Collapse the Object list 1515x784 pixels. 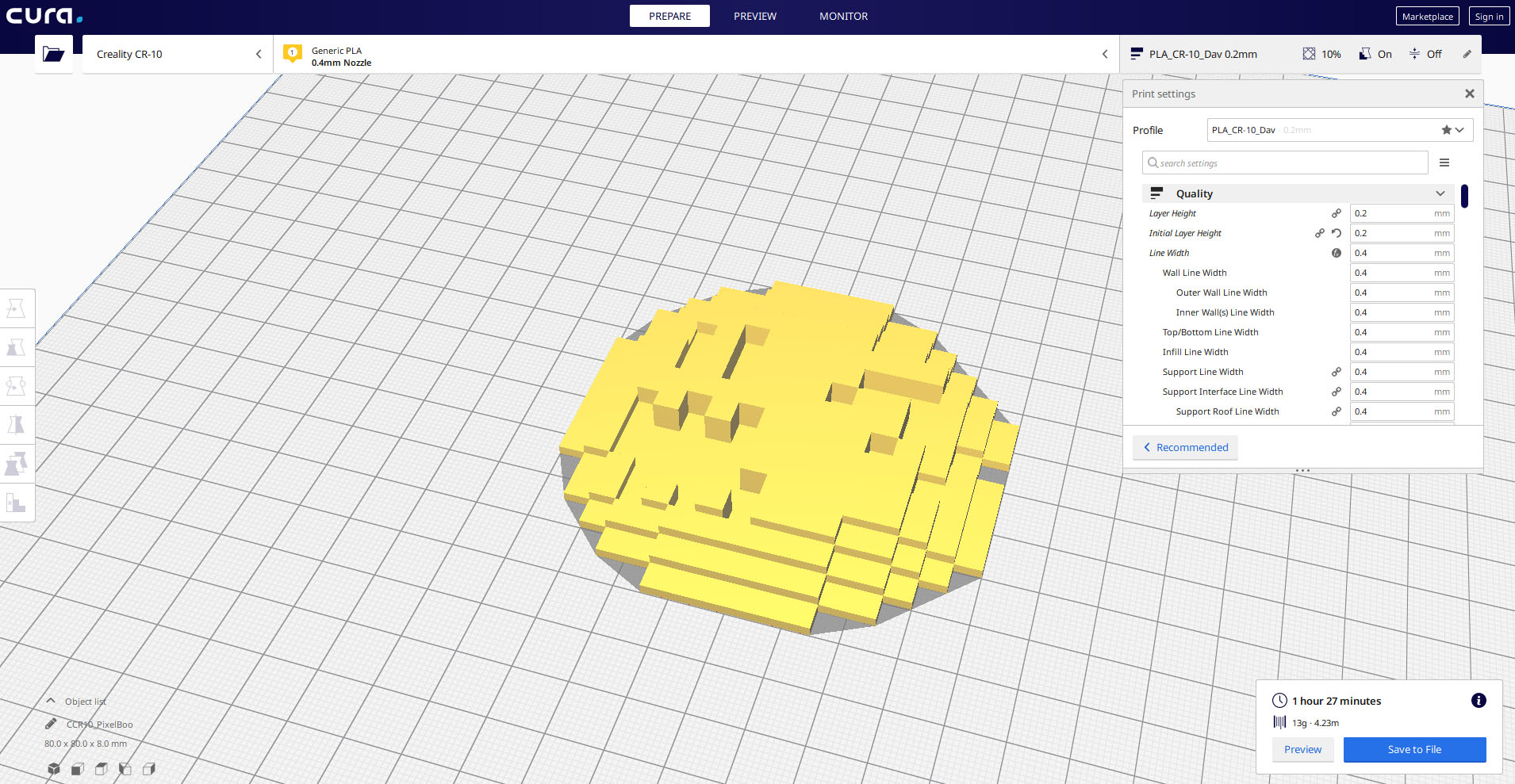[x=51, y=701]
